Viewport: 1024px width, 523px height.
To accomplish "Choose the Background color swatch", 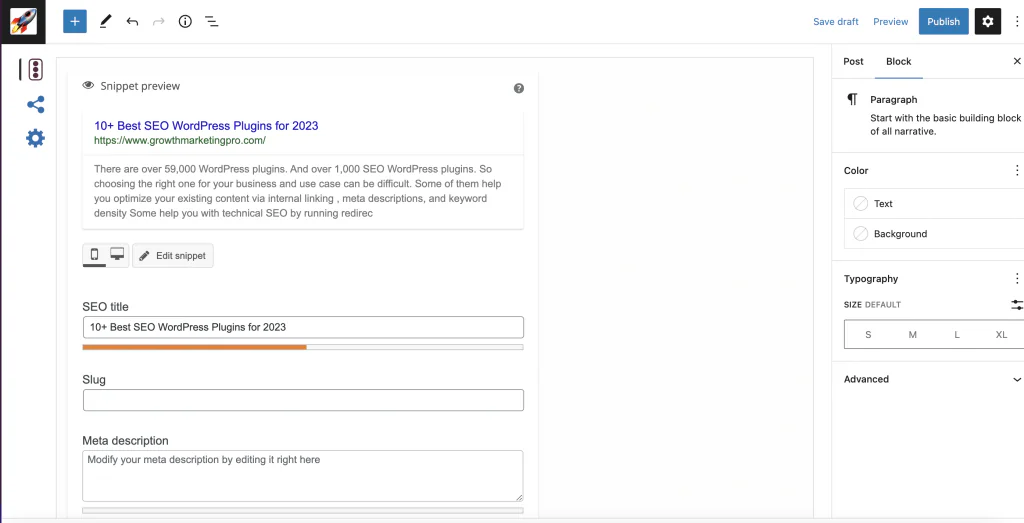I will (x=861, y=234).
